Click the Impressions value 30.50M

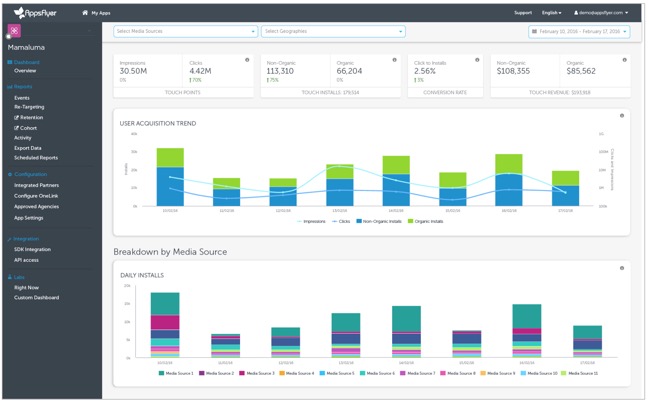[133, 71]
